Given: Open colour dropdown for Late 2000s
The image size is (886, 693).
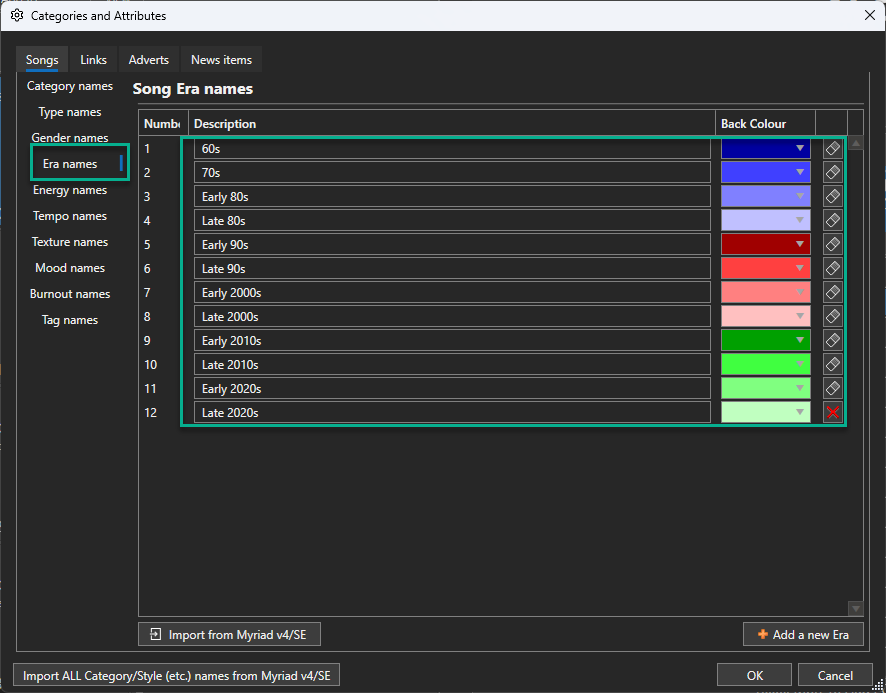Looking at the screenshot, I should pos(766,317).
